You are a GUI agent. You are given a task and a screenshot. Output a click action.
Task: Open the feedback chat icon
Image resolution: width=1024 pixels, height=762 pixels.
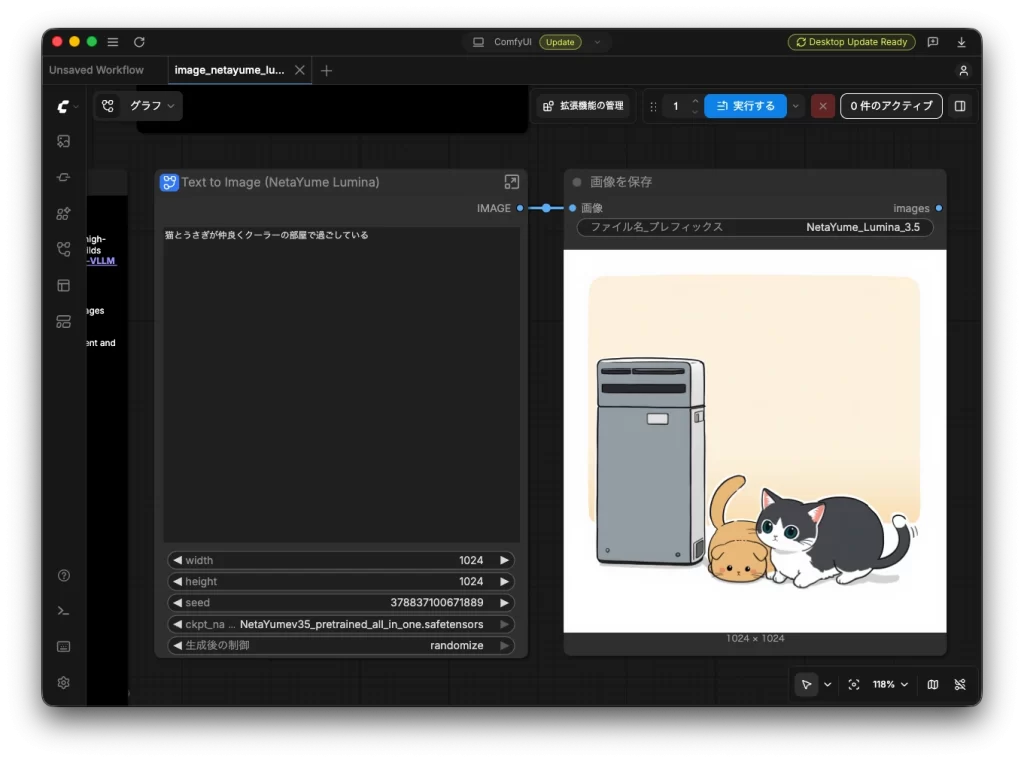(933, 42)
